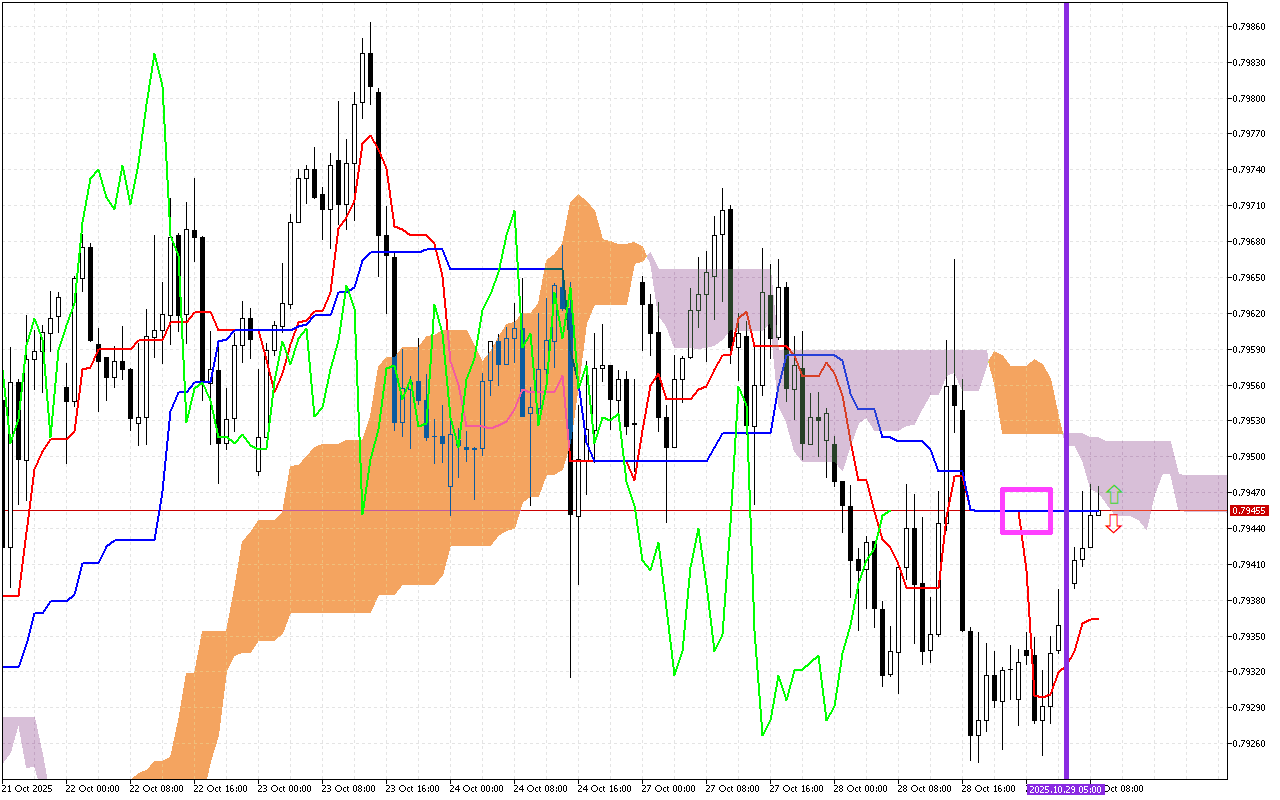The width and height of the screenshot is (1280, 800).
Task: Click the 24 Oct 00:00 time axis label
Action: [476, 789]
